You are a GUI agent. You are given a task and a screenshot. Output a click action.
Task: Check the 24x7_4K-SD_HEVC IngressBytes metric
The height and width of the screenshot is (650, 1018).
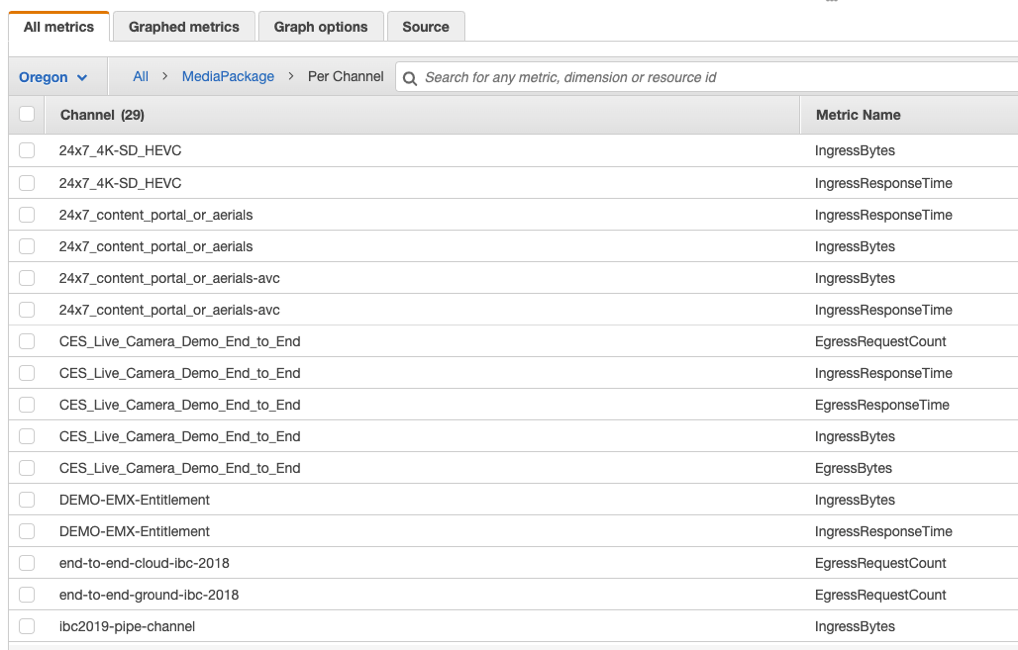click(26, 151)
